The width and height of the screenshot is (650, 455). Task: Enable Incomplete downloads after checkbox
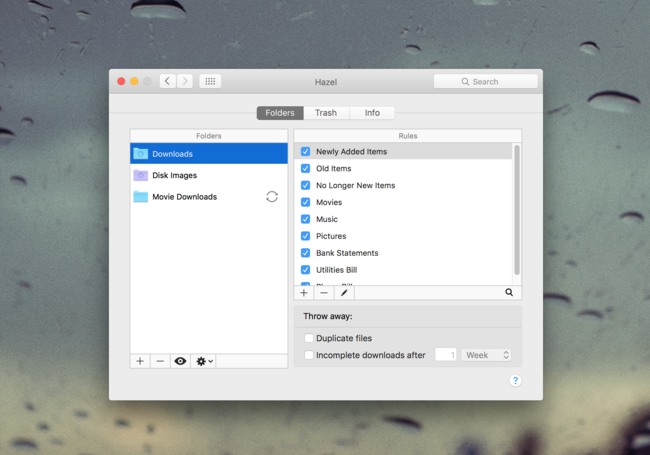309,355
